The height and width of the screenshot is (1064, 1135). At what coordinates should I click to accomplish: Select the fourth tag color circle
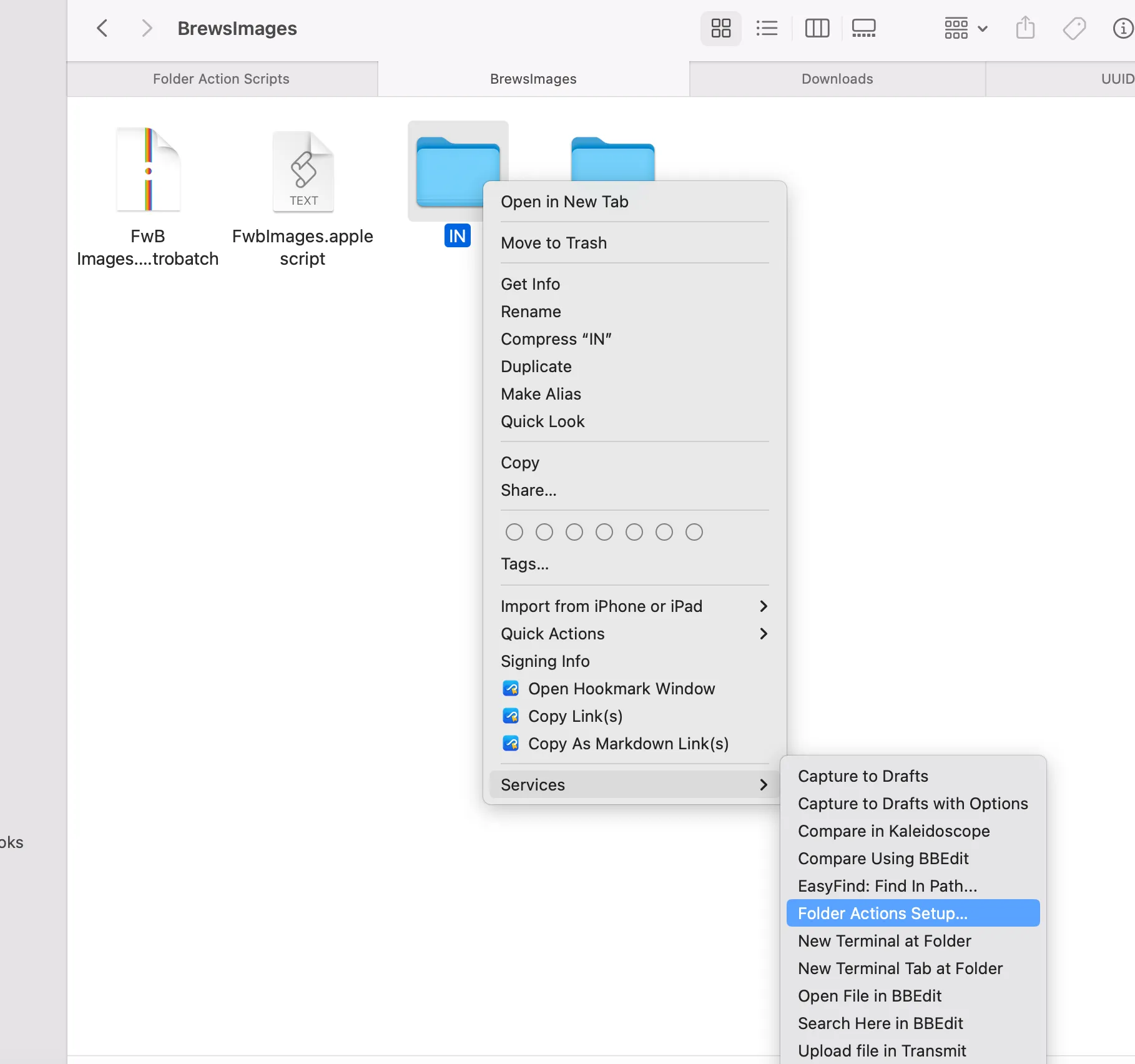[604, 531]
